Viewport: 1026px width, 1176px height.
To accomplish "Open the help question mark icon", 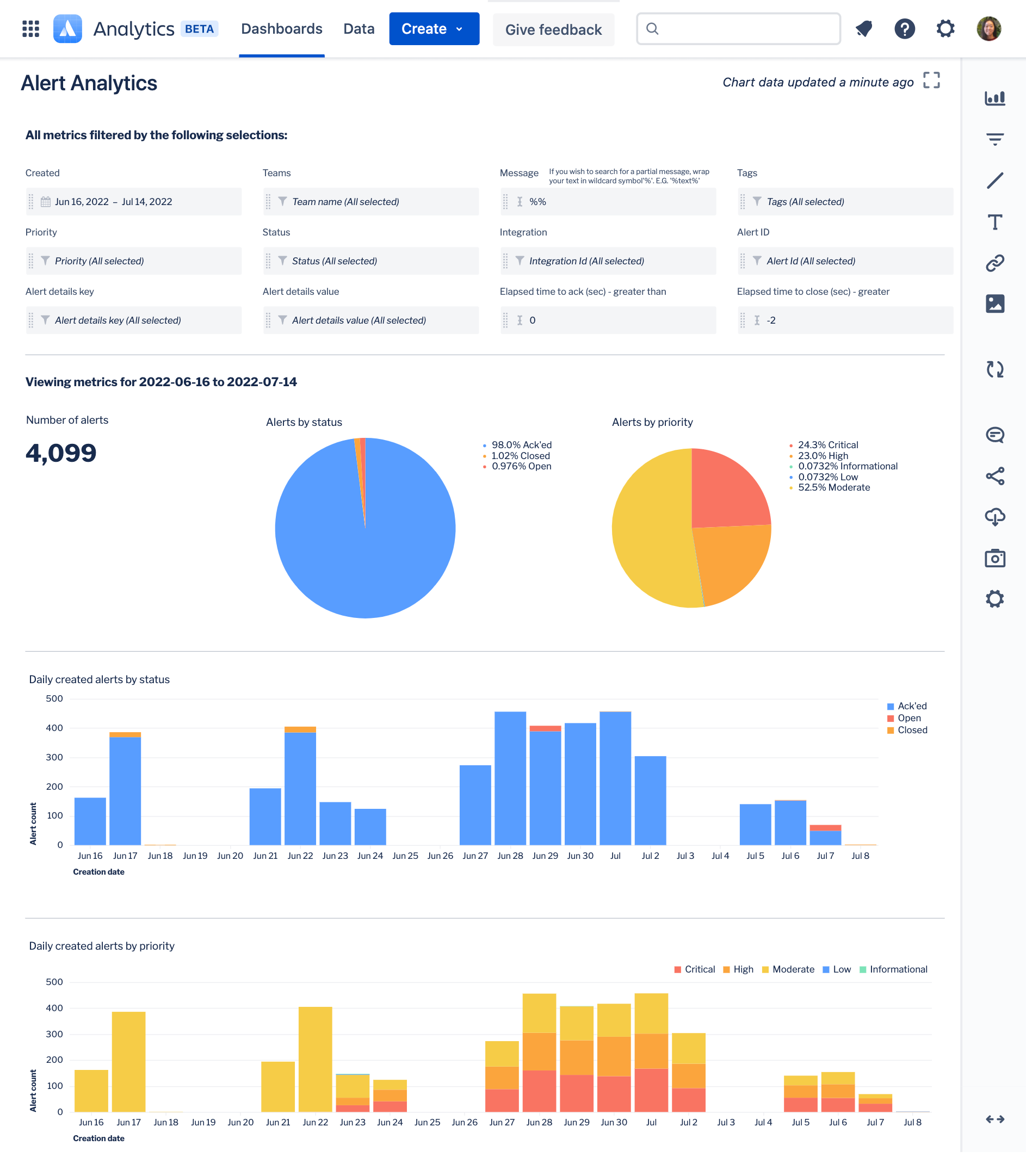I will click(x=905, y=29).
